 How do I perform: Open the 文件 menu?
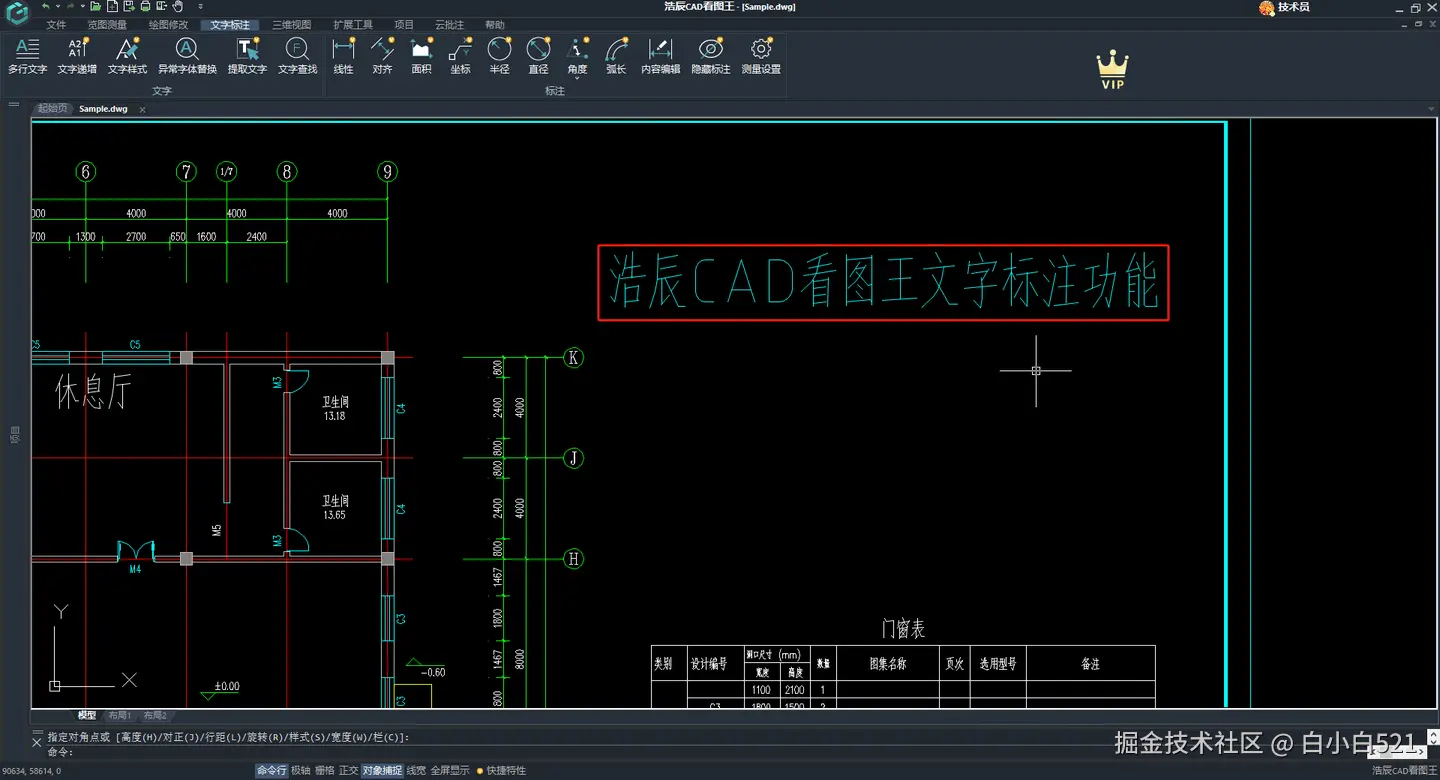[56, 25]
